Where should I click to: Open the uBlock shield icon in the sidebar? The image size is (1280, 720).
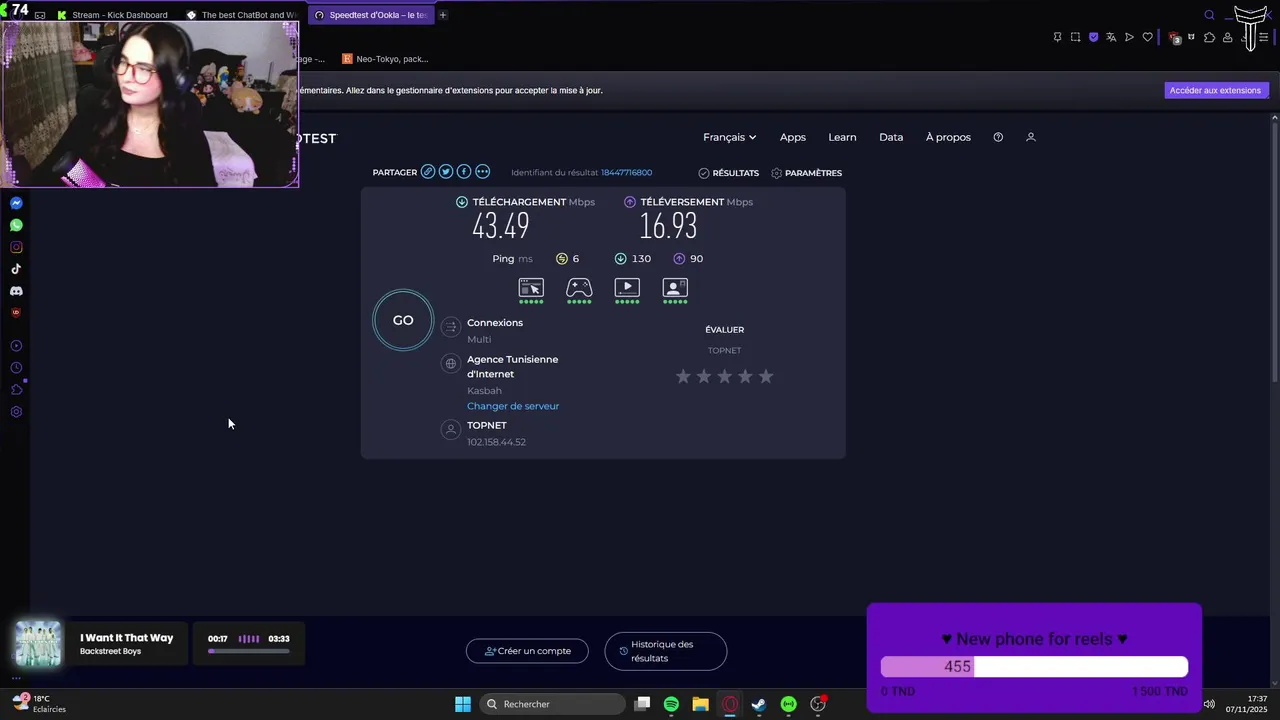(16, 313)
